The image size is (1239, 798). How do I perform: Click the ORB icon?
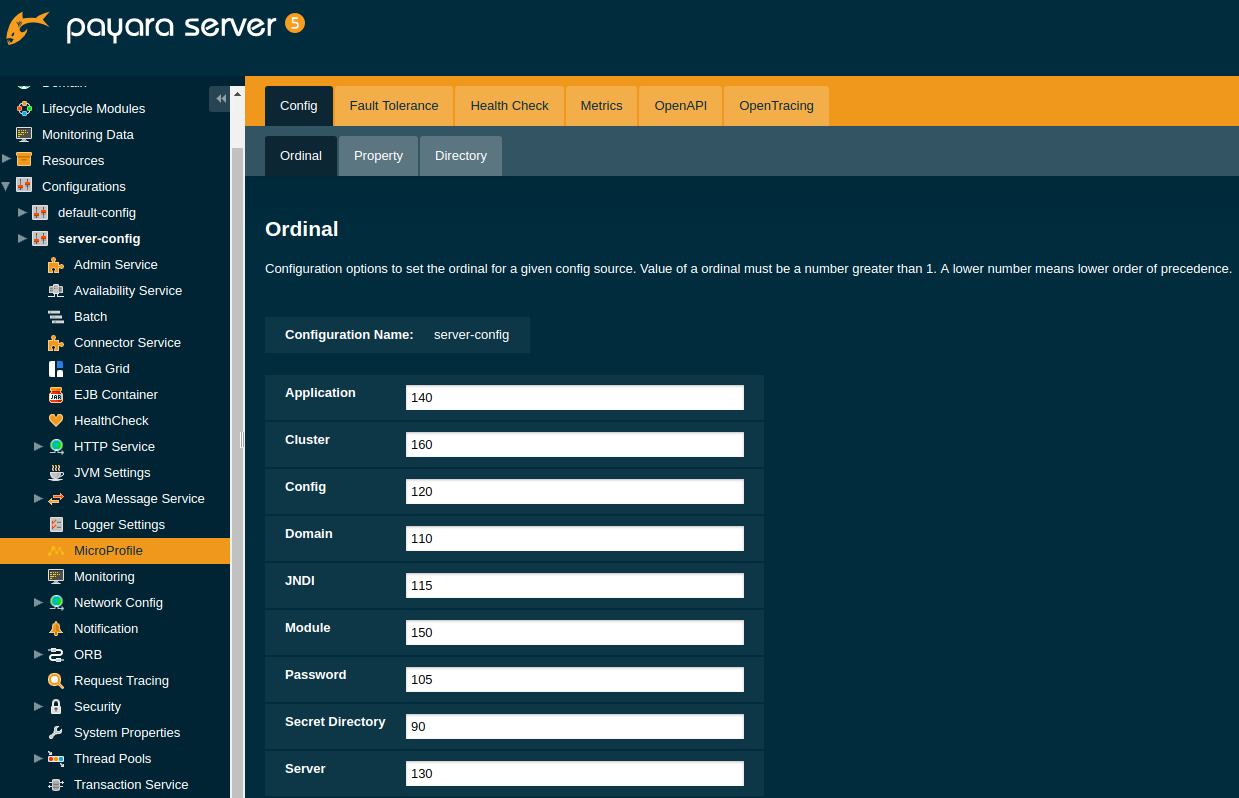click(x=56, y=654)
